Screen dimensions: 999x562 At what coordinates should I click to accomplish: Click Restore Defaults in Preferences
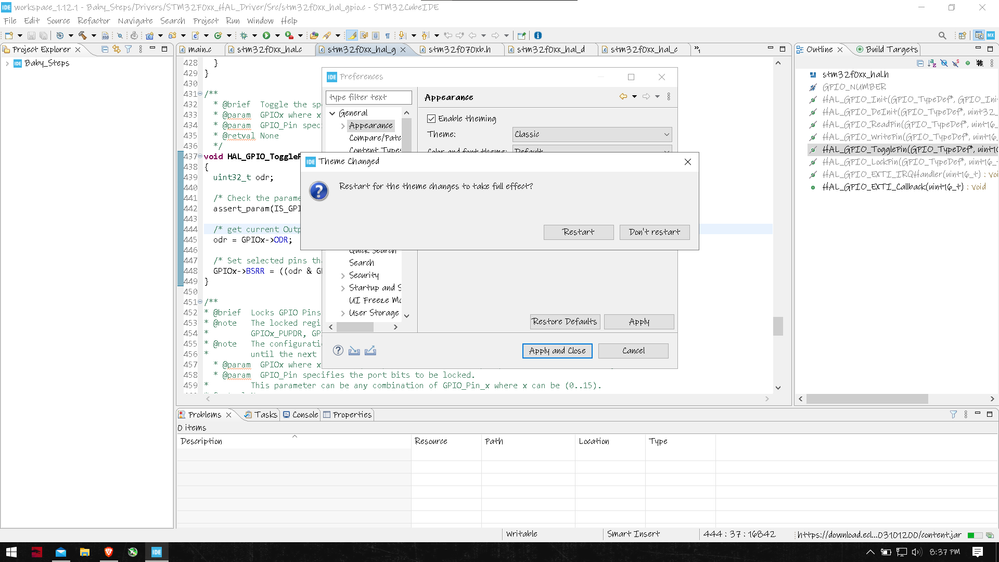564,322
